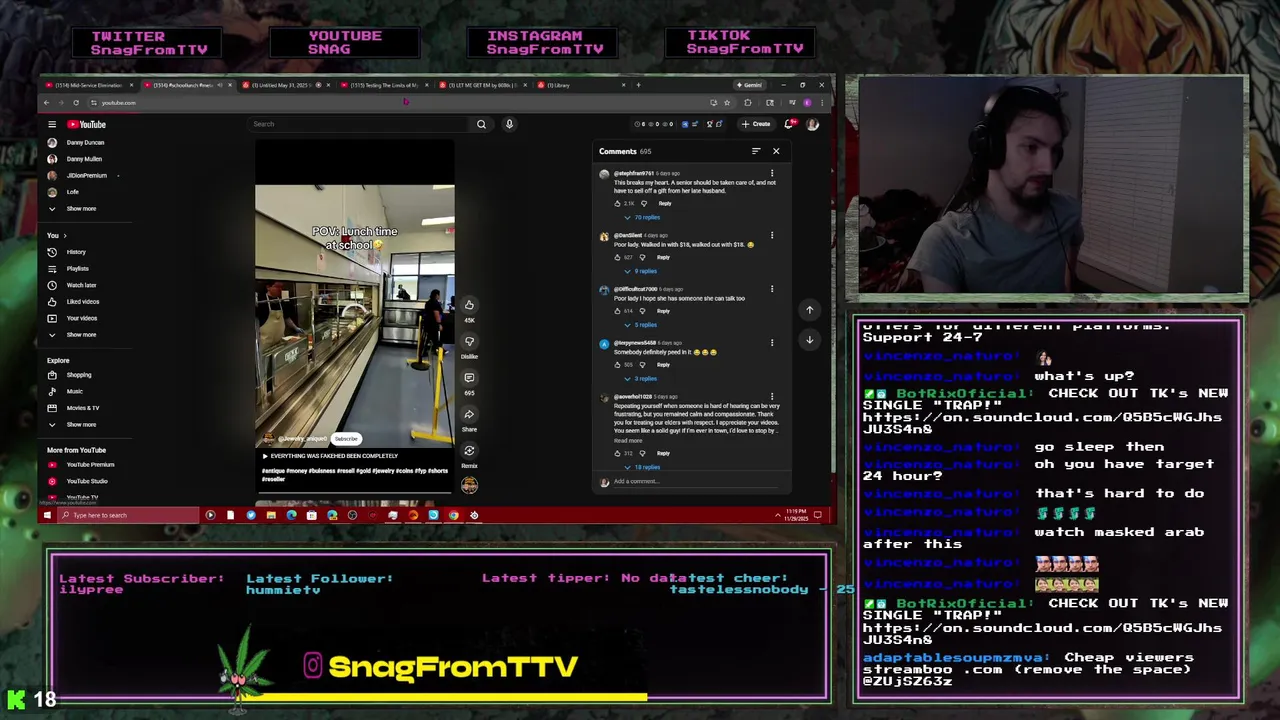Image resolution: width=1280 pixels, height=720 pixels.
Task: Open the sound thumbnail under the Remix button
Action: (469, 485)
